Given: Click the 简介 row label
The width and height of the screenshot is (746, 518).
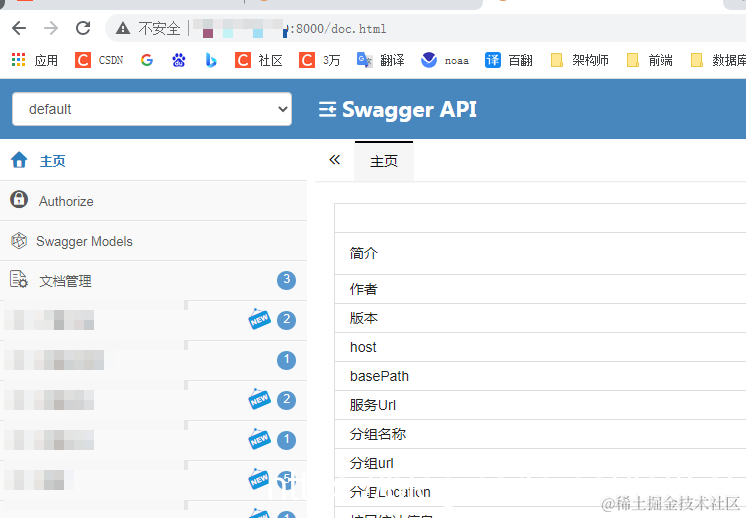Looking at the screenshot, I should pos(363,253).
